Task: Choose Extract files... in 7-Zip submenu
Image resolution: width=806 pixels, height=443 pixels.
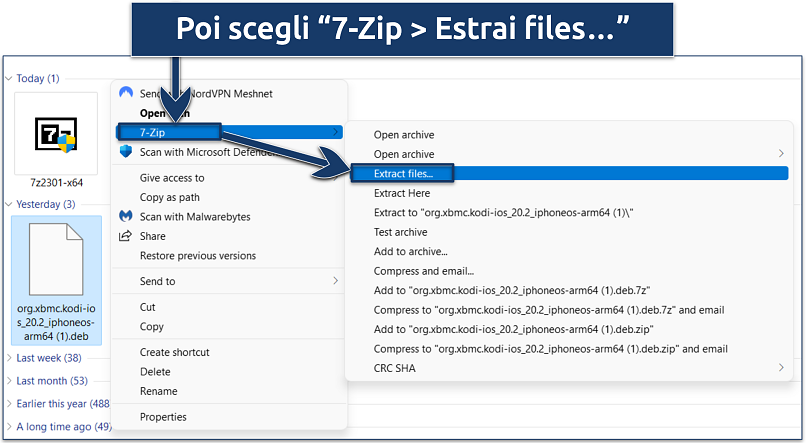Action: (x=569, y=174)
